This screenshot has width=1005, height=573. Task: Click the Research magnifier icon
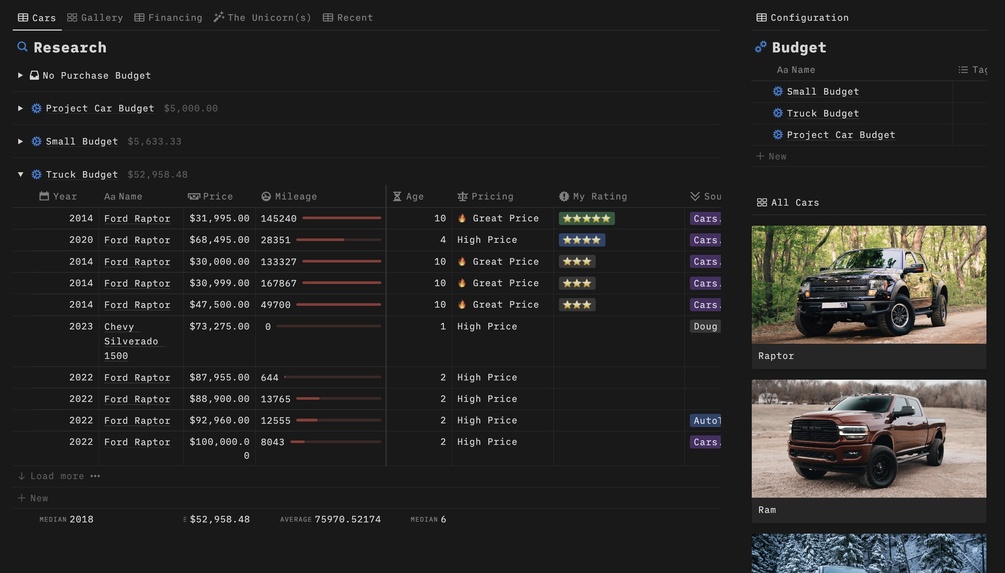click(x=22, y=47)
